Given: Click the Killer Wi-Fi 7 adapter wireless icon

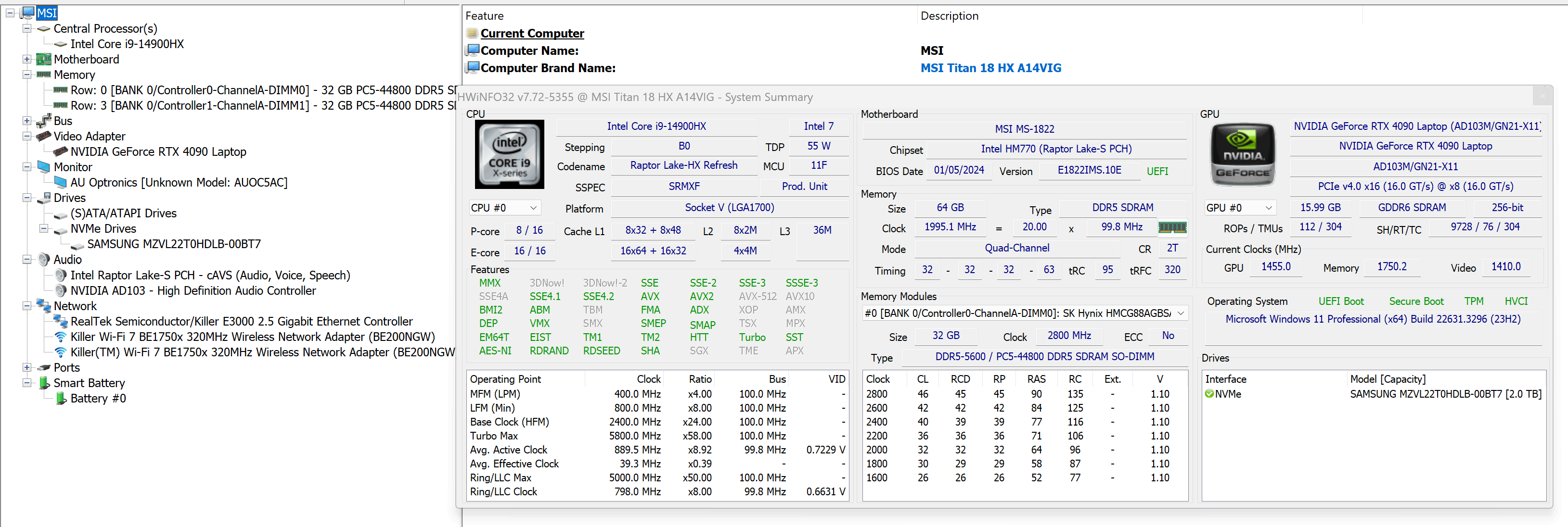Looking at the screenshot, I should 60,337.
